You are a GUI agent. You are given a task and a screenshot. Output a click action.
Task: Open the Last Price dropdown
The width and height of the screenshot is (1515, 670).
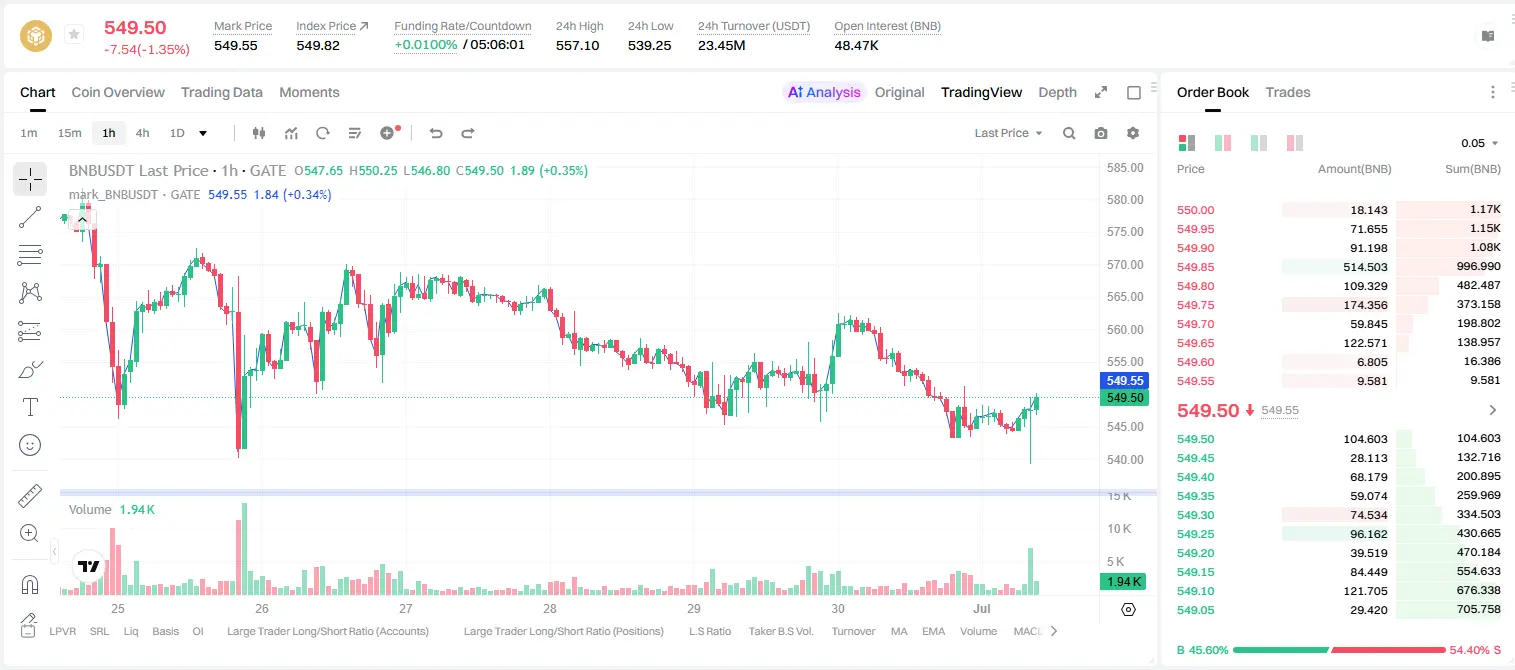(1008, 133)
